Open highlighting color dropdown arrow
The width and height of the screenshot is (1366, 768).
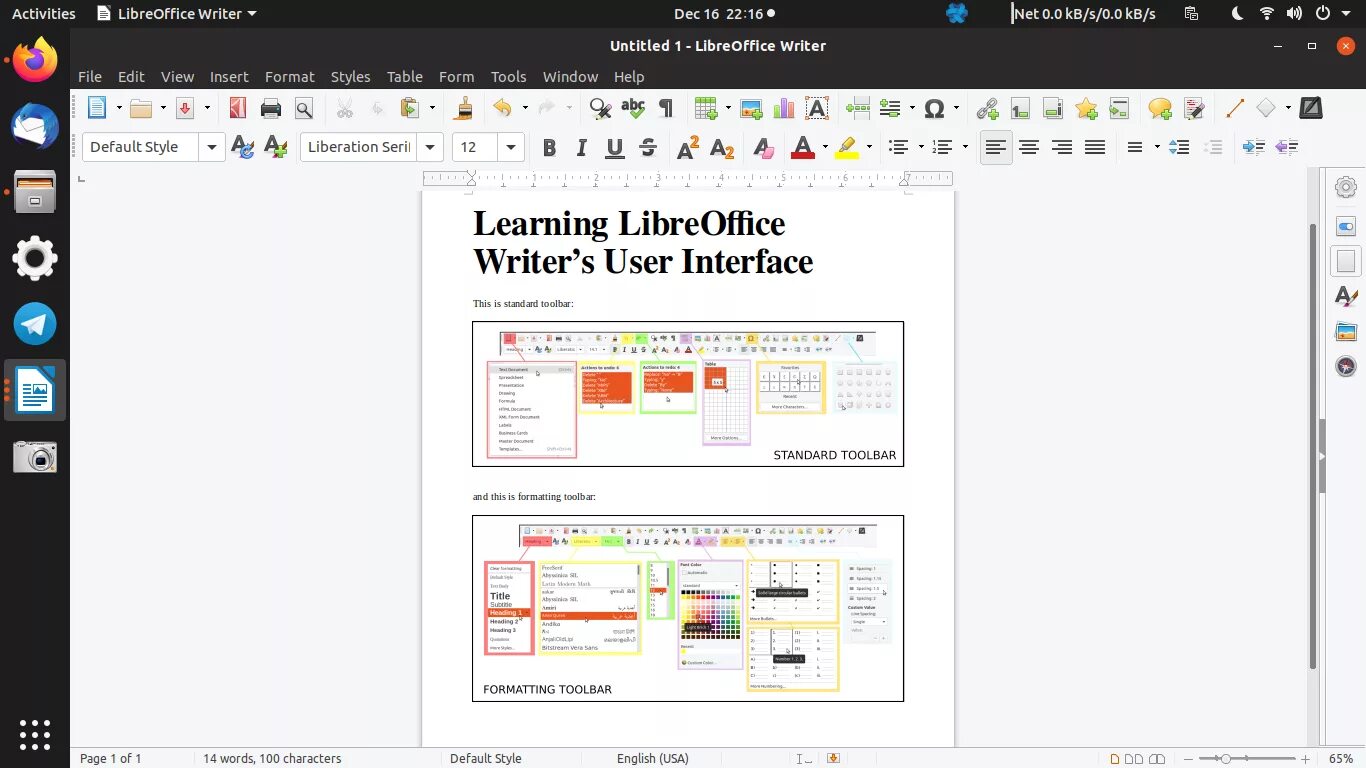[869, 148]
